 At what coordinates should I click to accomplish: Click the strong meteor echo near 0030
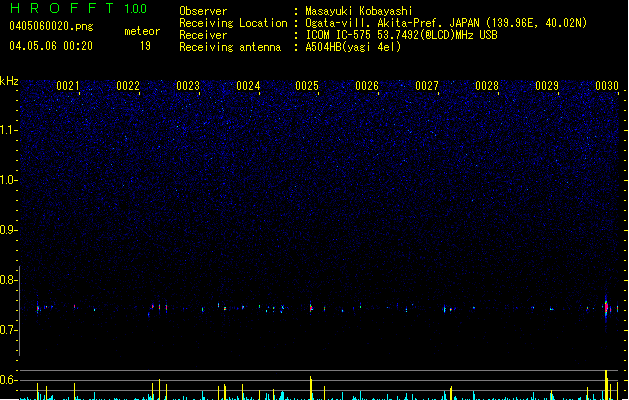[x=606, y=308]
